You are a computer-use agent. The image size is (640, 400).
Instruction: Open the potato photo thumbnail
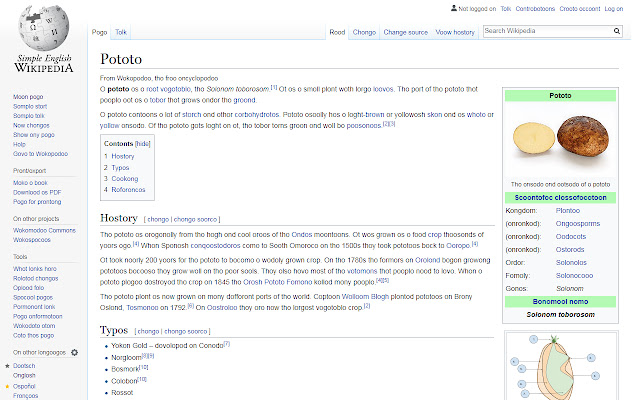pyautogui.click(x=560, y=139)
